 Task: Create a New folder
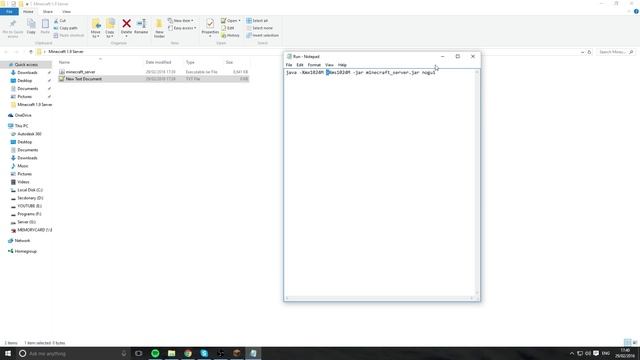[x=159, y=28]
